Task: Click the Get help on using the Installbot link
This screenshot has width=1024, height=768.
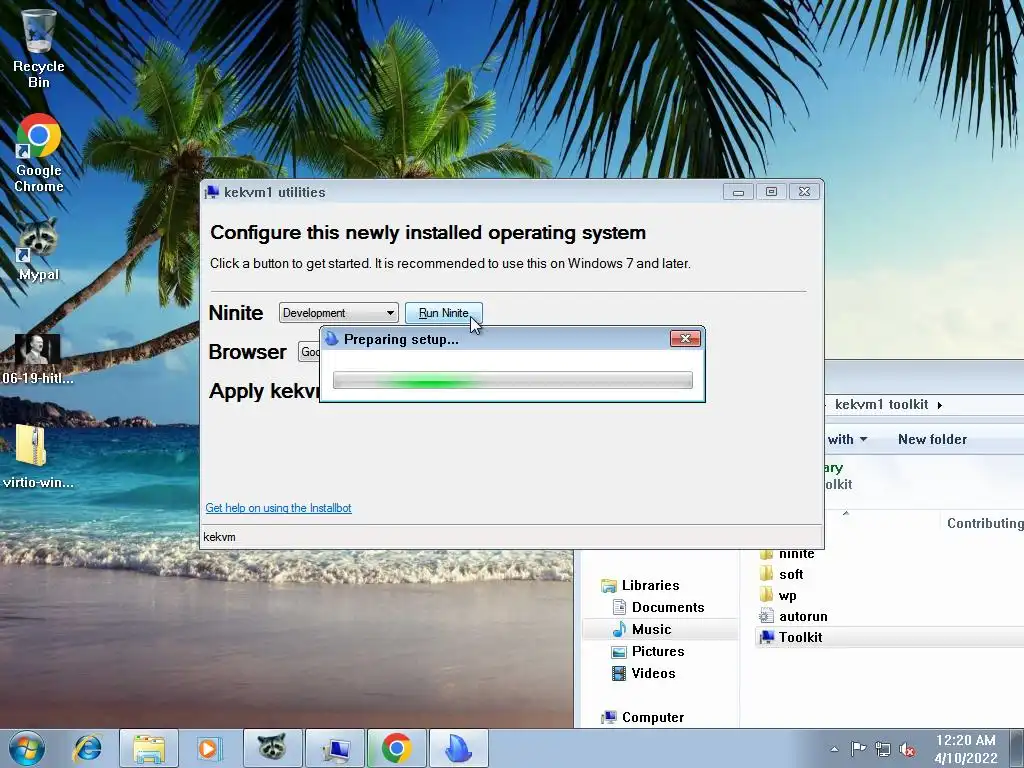Action: (278, 507)
